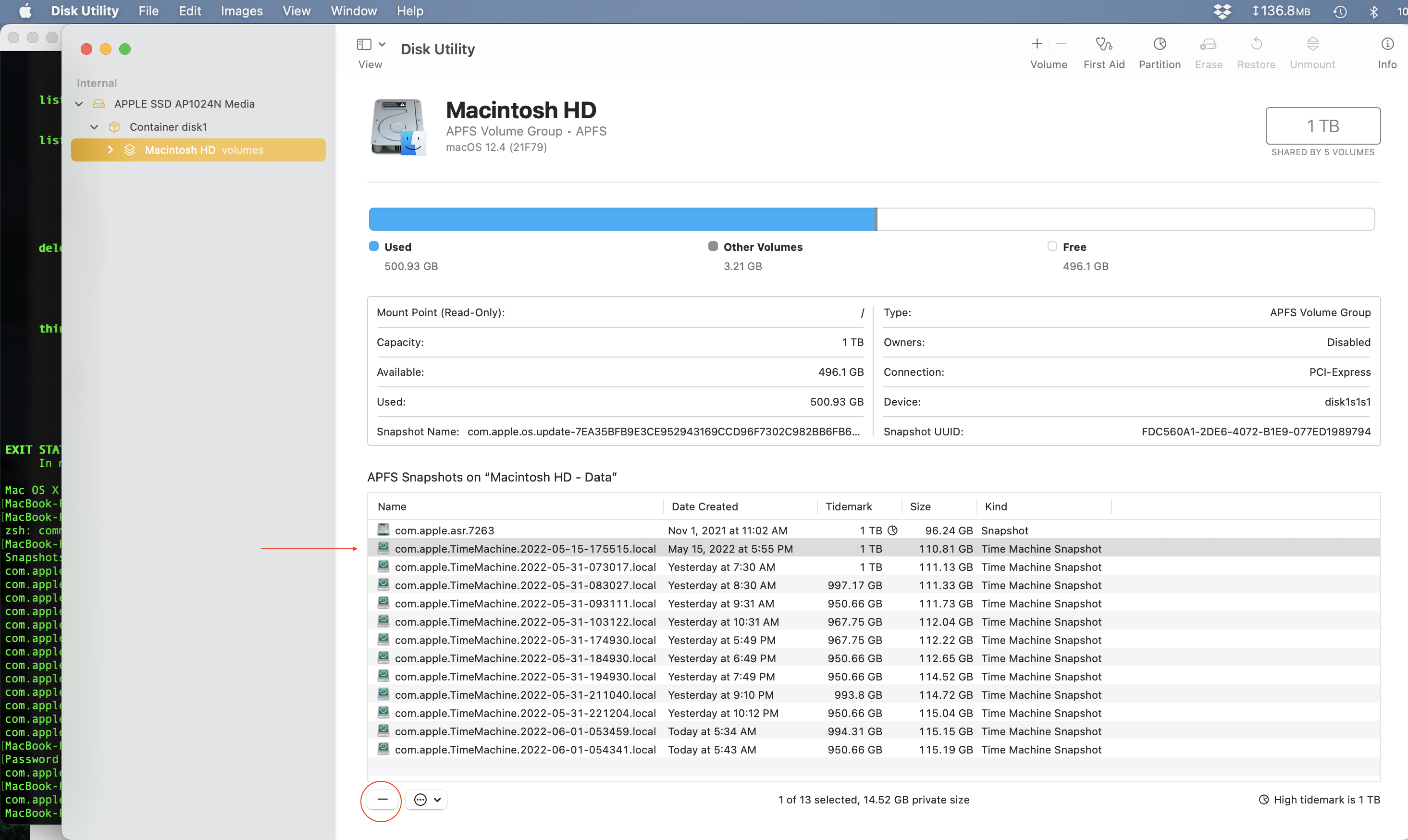This screenshot has width=1408, height=840.
Task: Open the Images menu
Action: click(242, 12)
